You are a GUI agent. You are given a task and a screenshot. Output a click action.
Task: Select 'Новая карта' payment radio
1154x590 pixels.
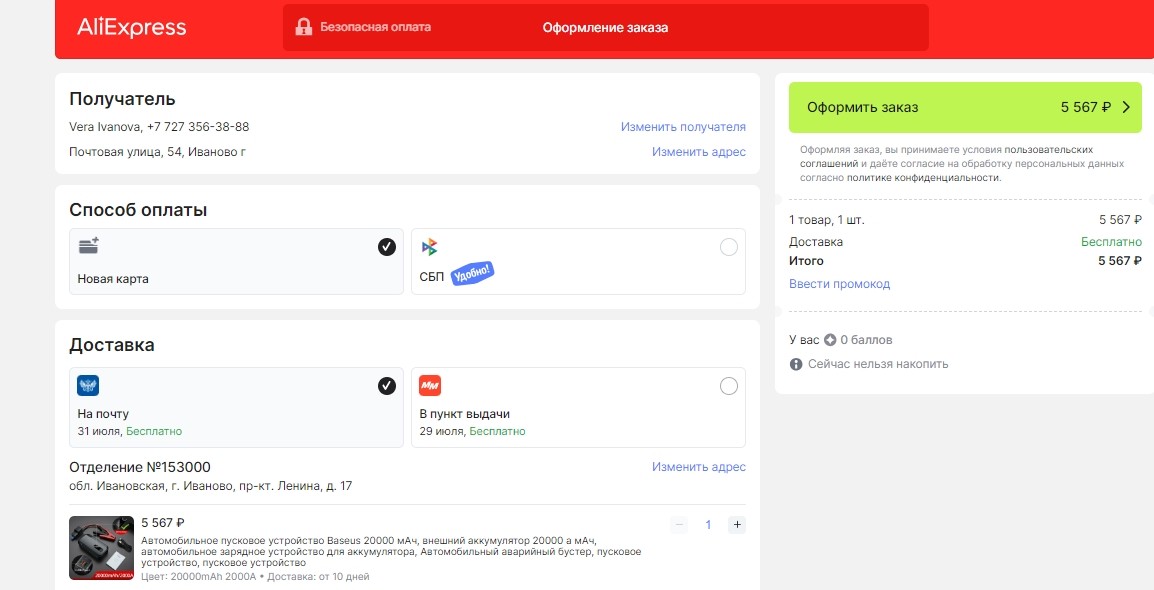386,247
